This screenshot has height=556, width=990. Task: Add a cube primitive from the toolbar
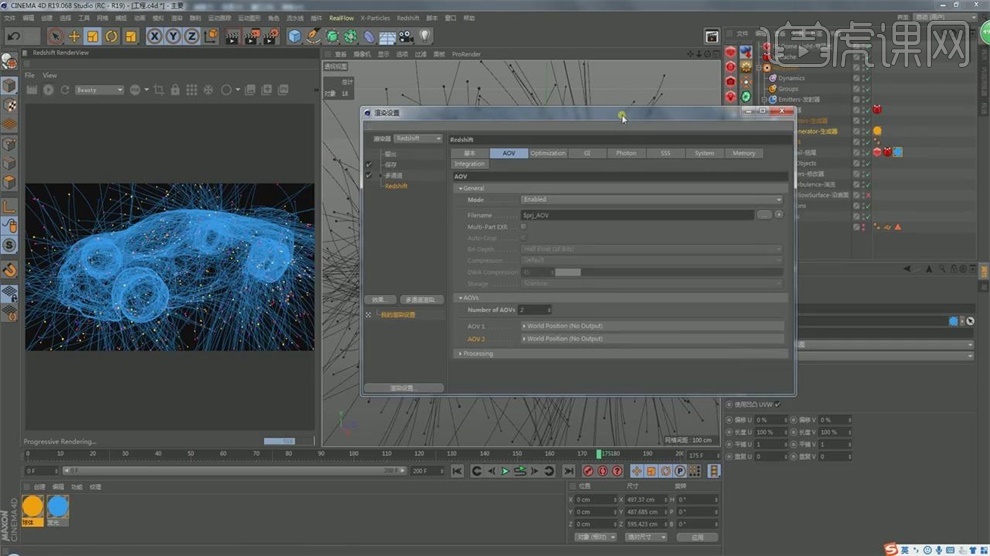[295, 36]
